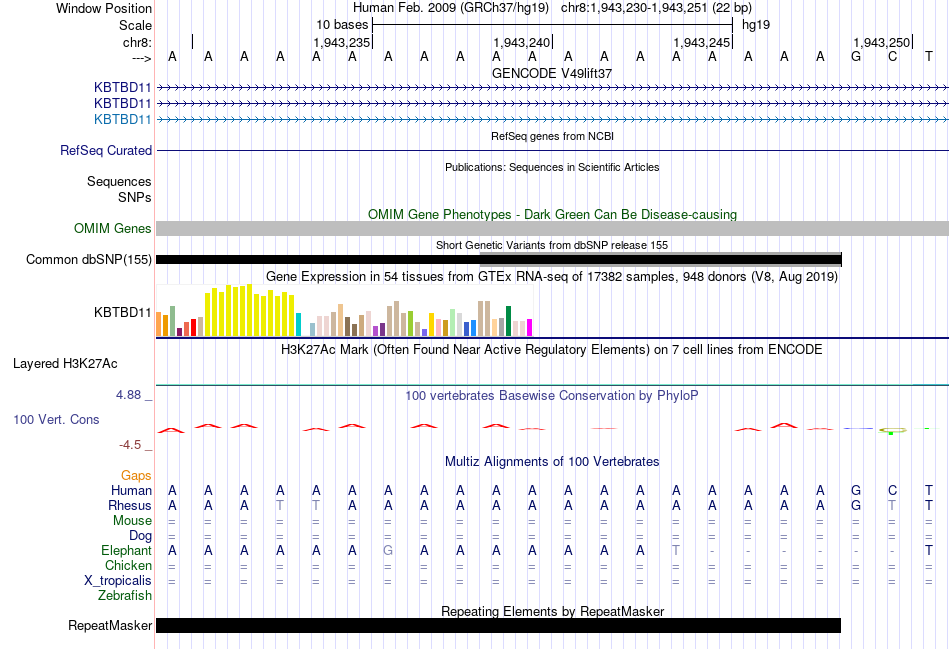Viewport: 950px width, 649px height.
Task: Click the 100 Vert. Cons label
Action: click(x=56, y=419)
